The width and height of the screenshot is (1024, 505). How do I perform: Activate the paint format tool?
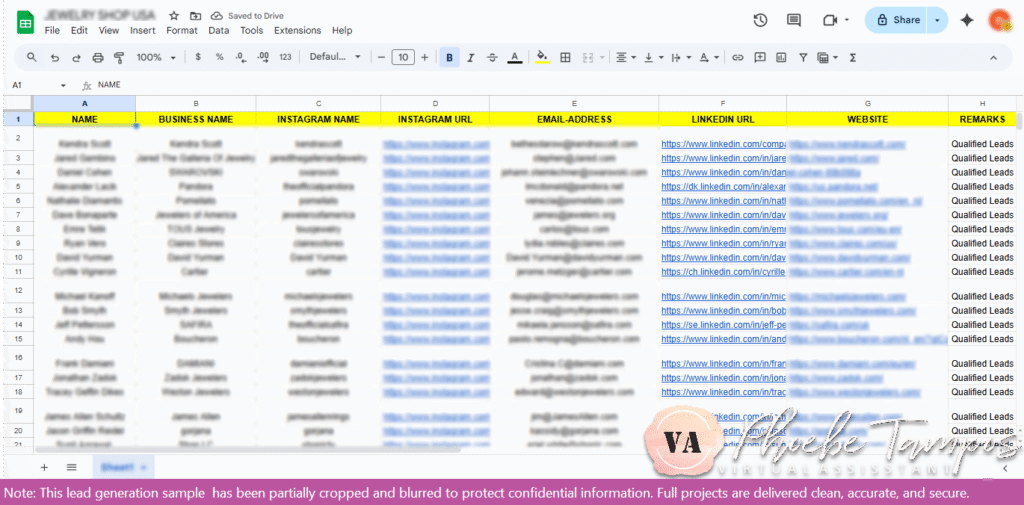coord(119,57)
